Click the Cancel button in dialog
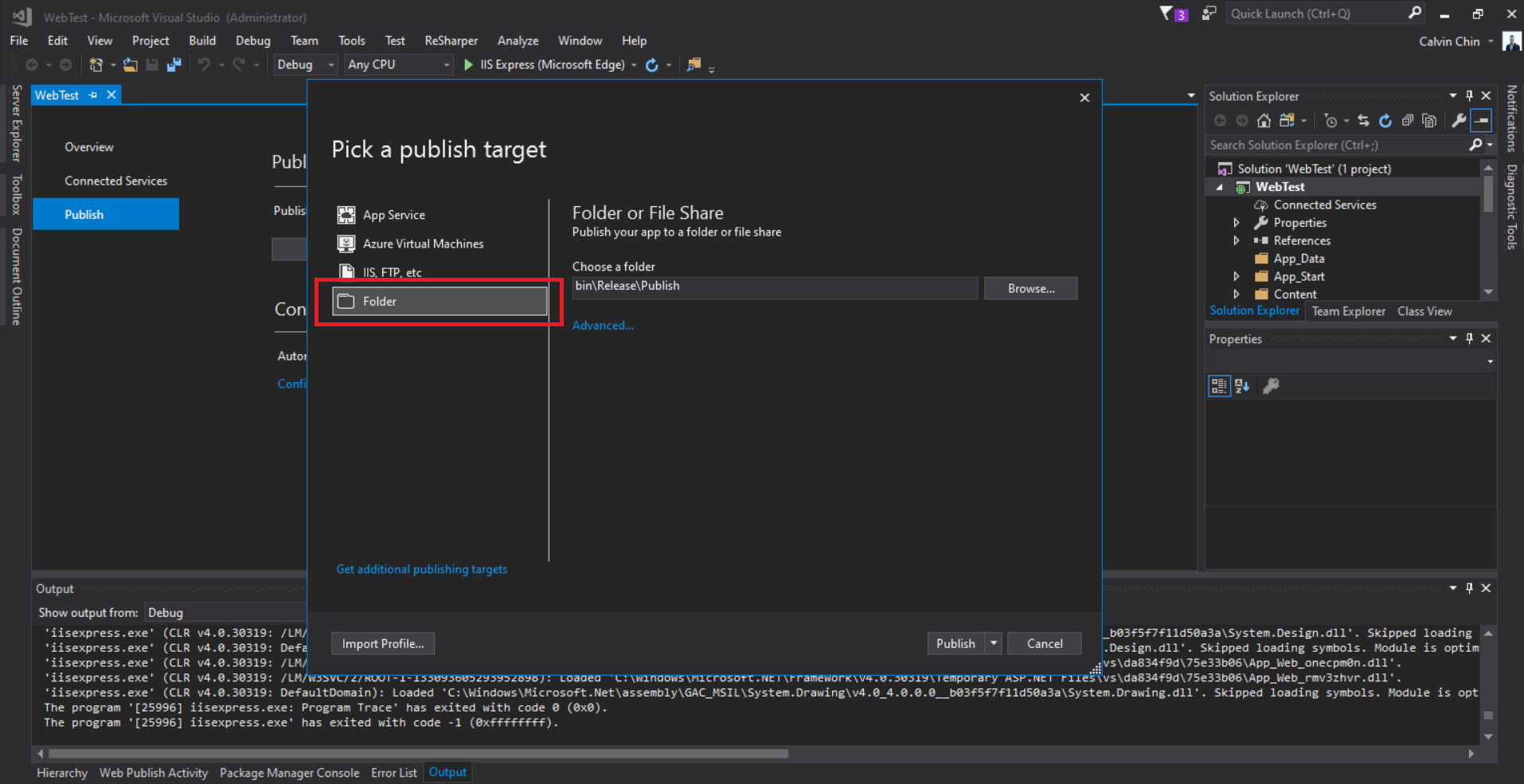The height and width of the screenshot is (784, 1524). 1044,643
